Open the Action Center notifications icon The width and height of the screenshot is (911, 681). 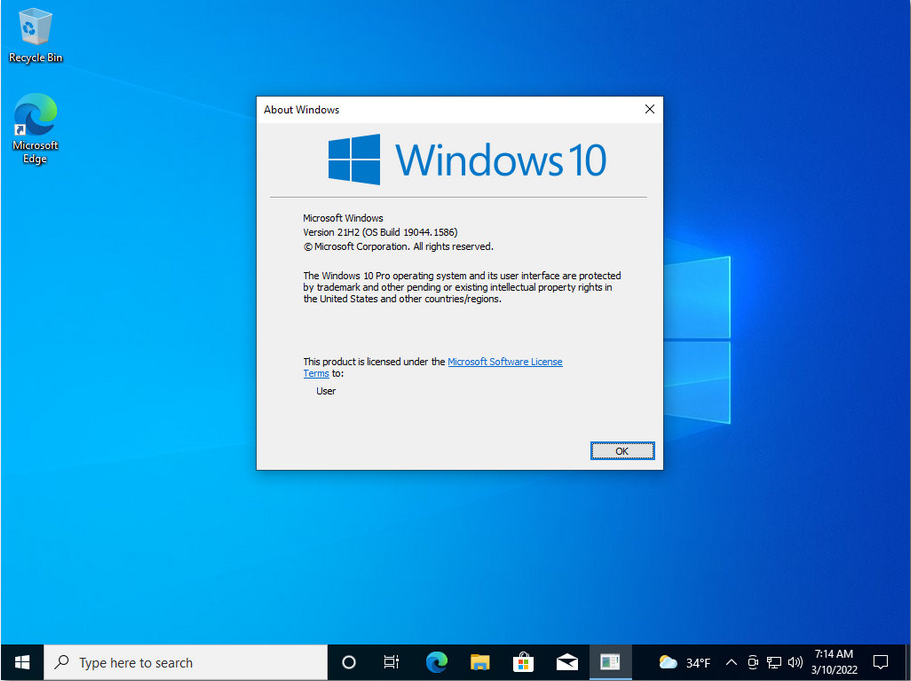coord(881,662)
